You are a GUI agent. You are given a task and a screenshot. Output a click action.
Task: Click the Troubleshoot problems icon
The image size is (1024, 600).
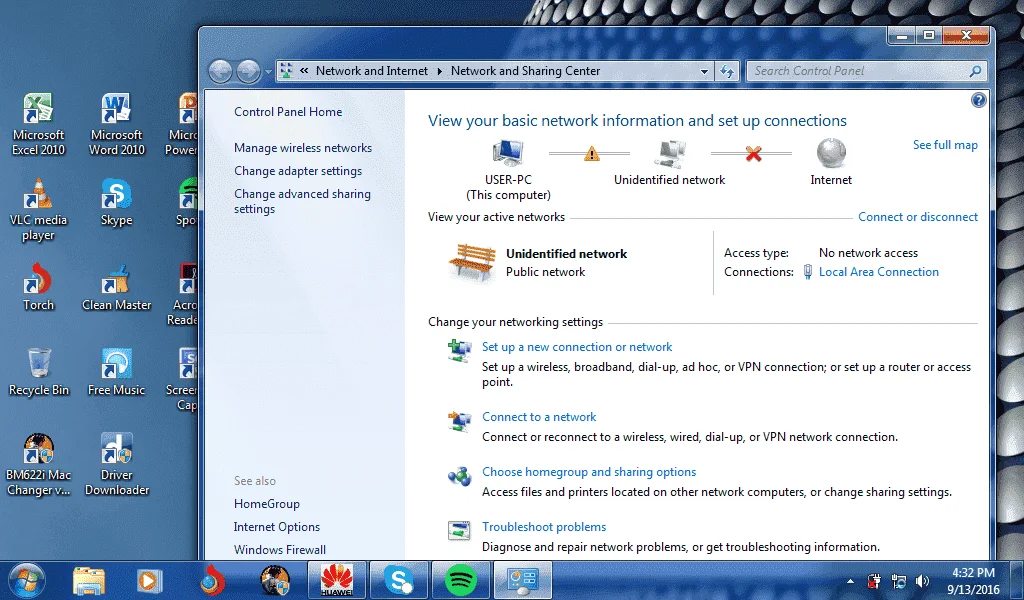(x=459, y=530)
